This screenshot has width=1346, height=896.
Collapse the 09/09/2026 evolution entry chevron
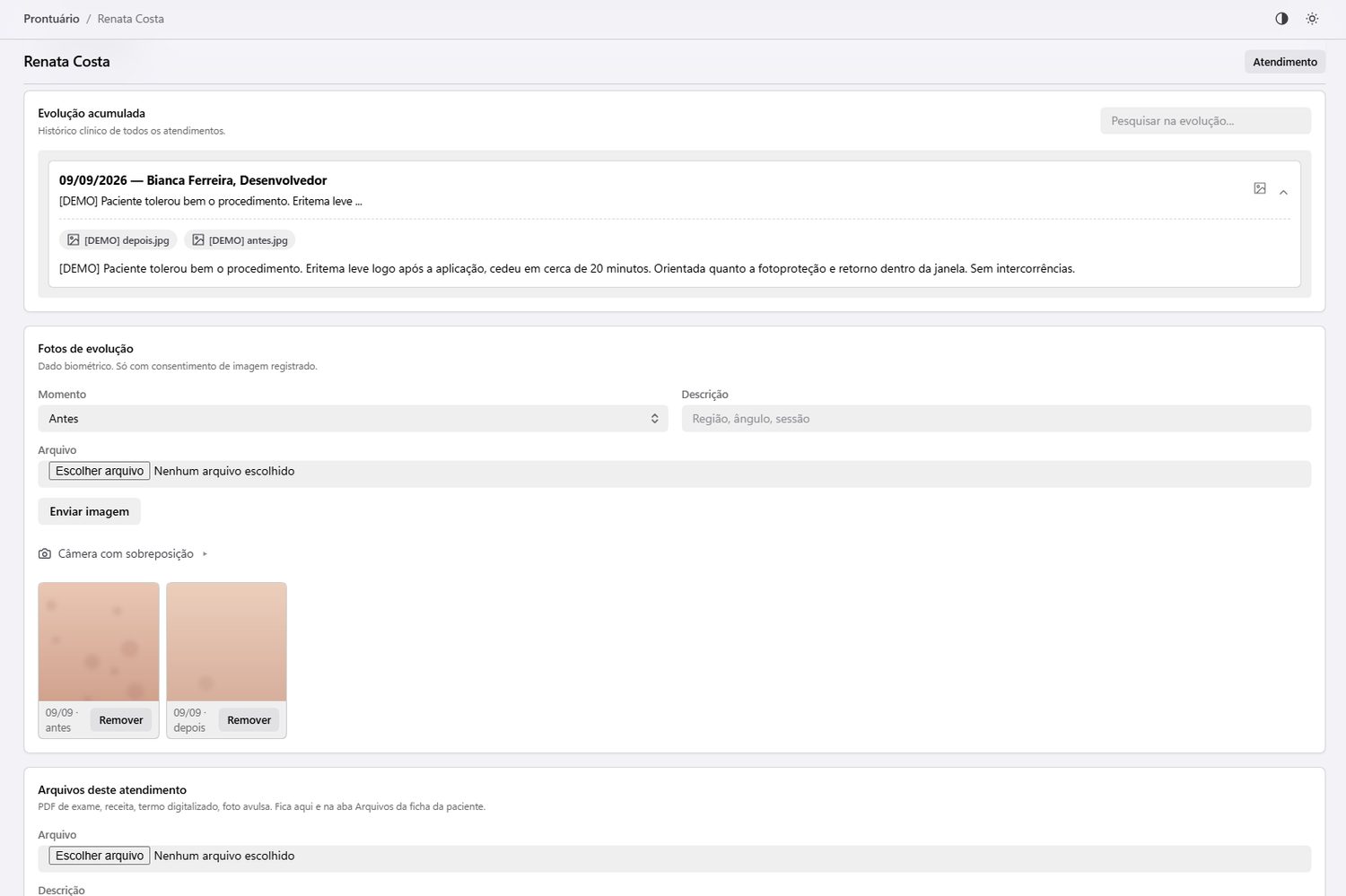point(1283,193)
